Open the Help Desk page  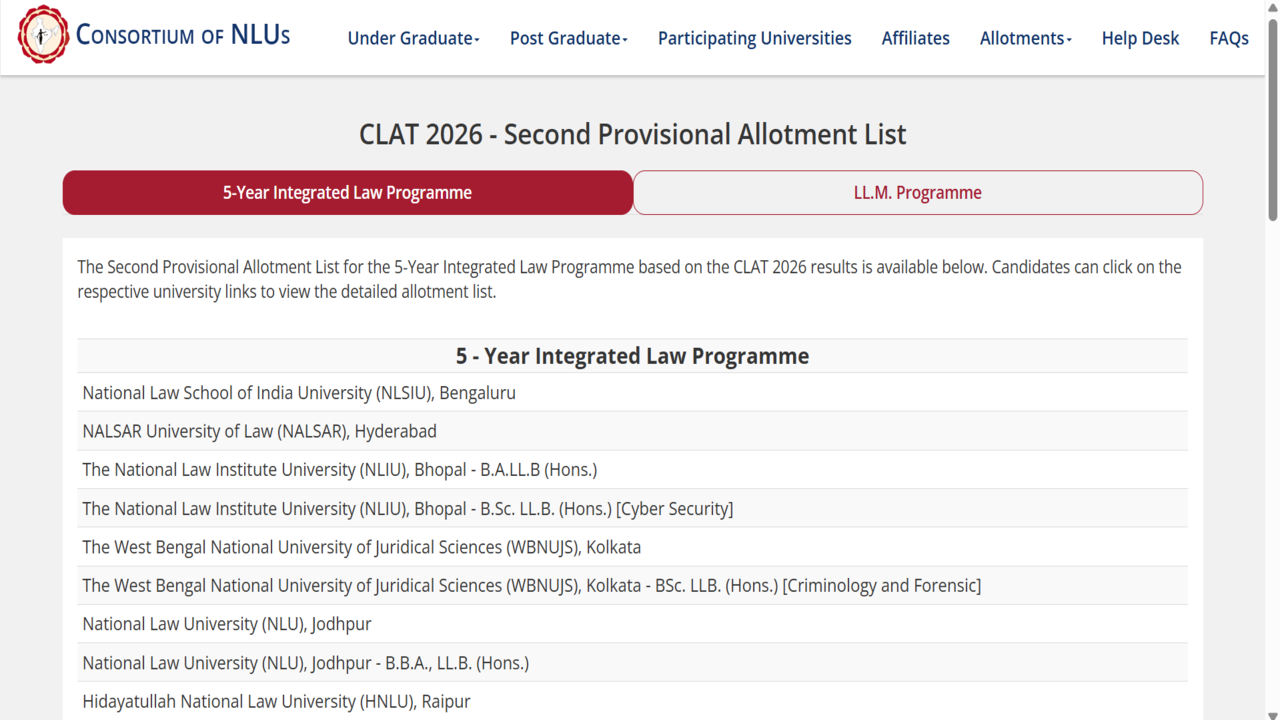pos(1140,38)
